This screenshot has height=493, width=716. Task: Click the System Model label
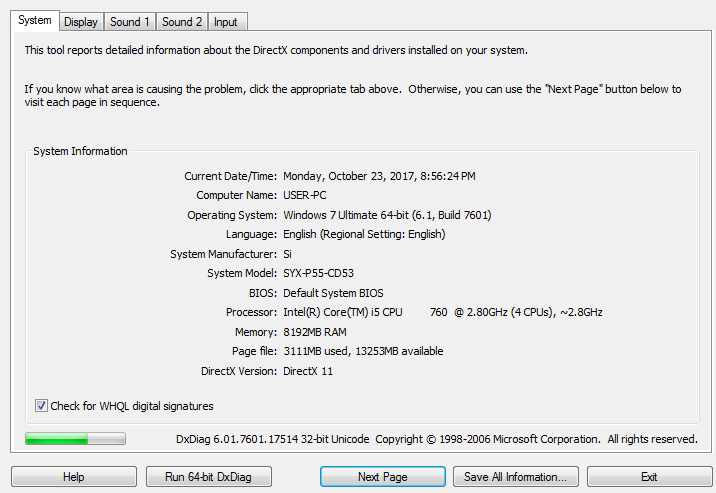pyautogui.click(x=242, y=273)
